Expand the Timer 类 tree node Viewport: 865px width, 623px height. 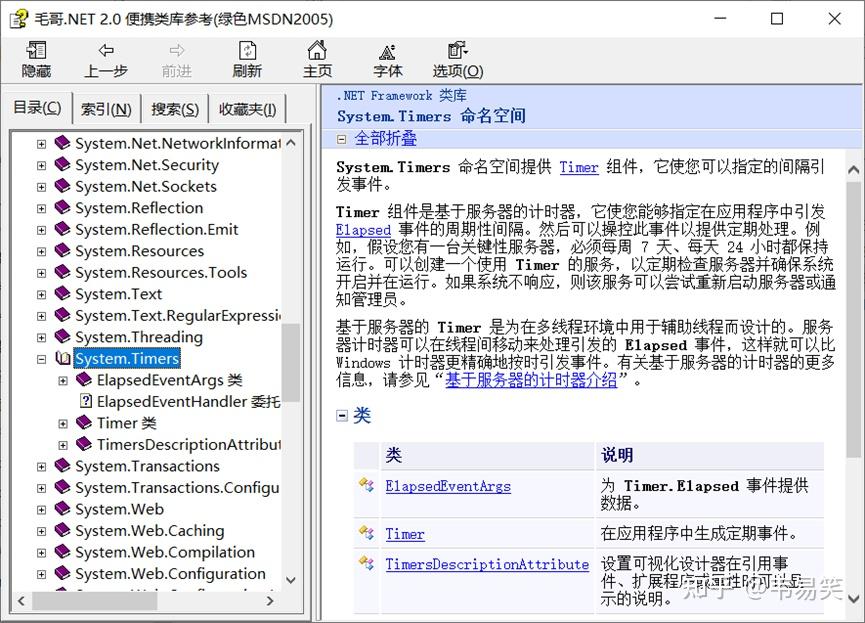tap(63, 423)
